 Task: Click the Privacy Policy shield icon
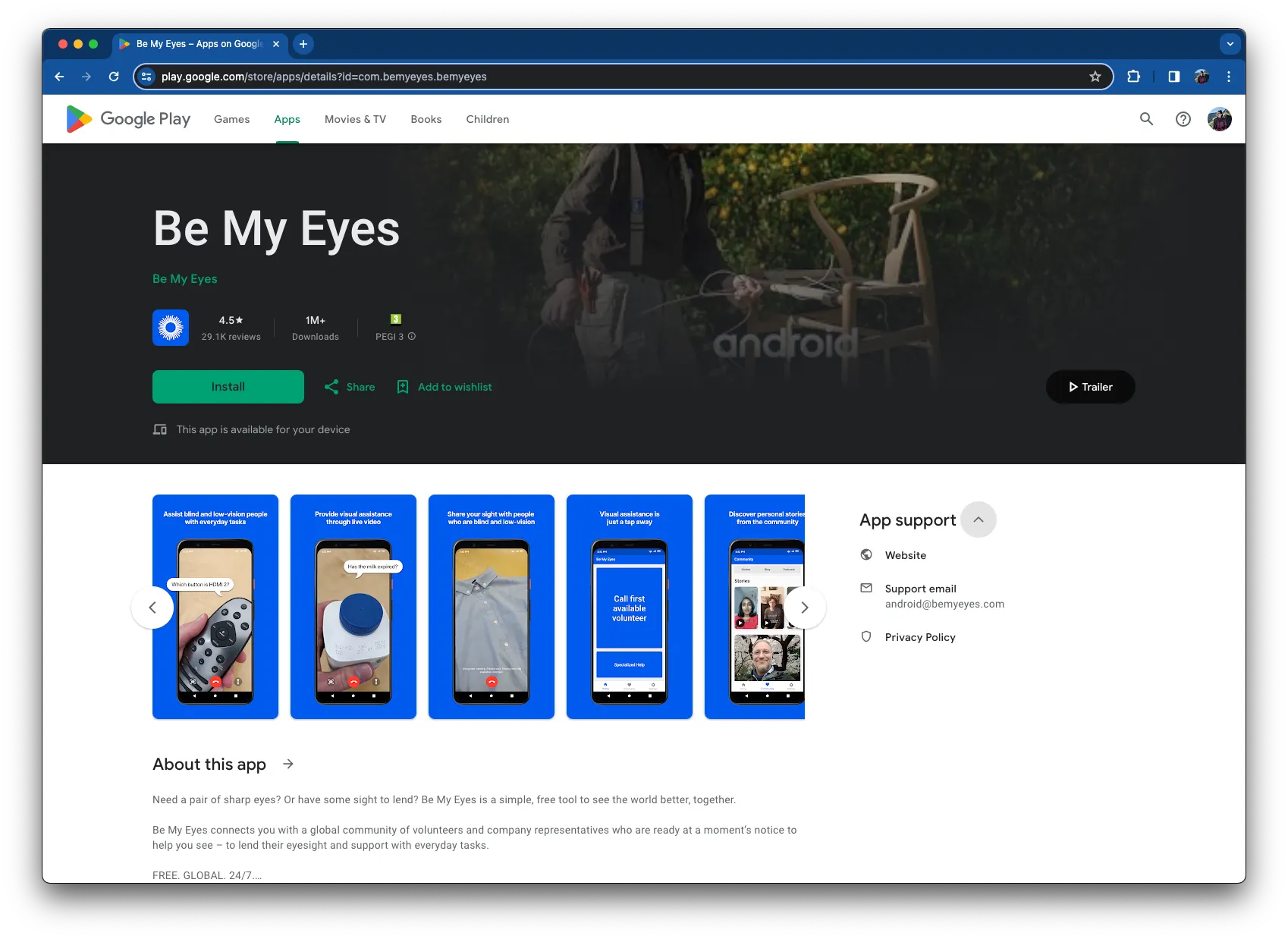coord(866,636)
